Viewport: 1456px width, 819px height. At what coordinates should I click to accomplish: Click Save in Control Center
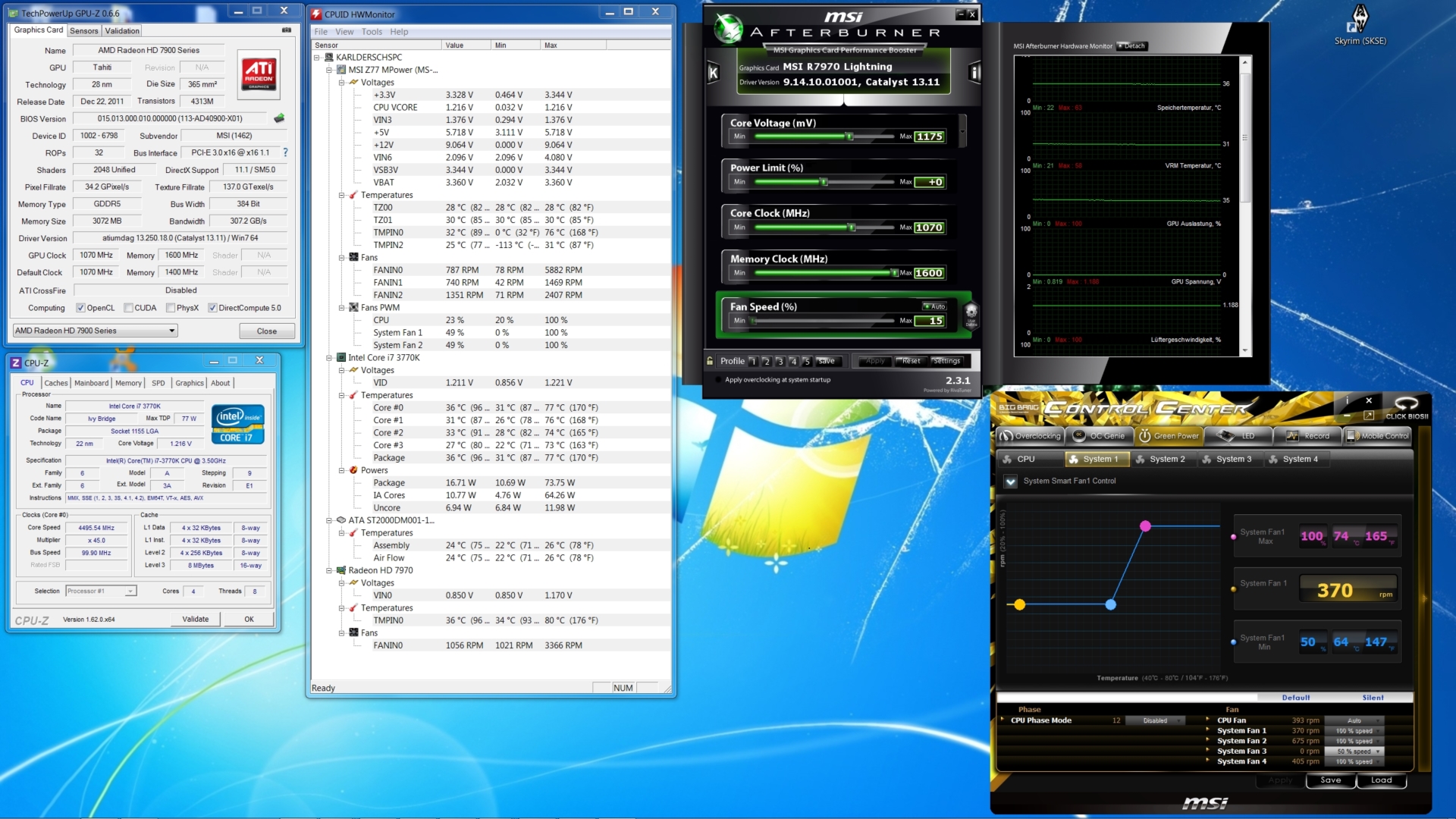(1331, 780)
